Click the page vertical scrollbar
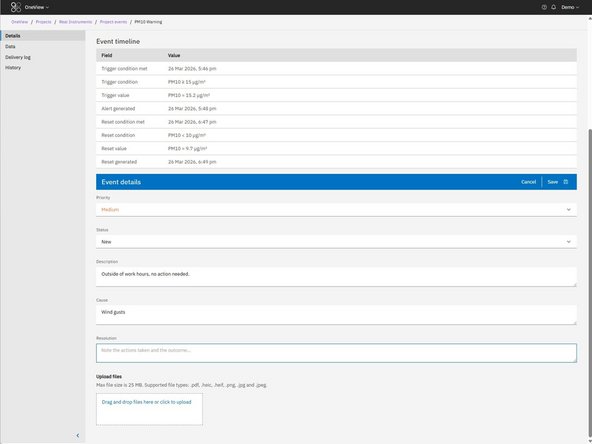The height and width of the screenshot is (444, 592). pyautogui.click(x=590, y=283)
